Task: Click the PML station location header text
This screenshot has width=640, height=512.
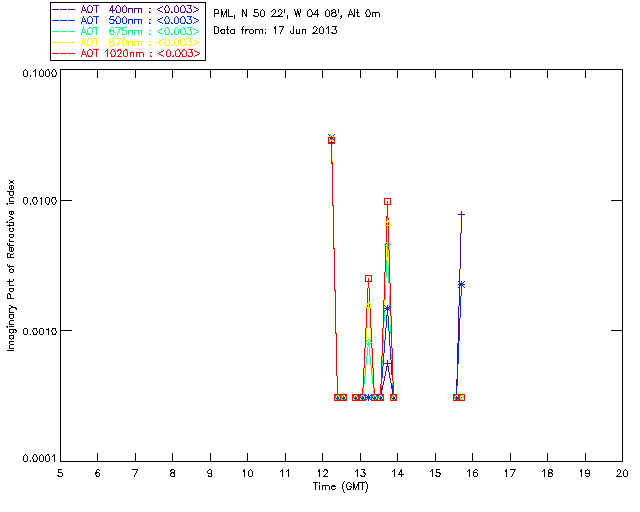Action: click(297, 14)
